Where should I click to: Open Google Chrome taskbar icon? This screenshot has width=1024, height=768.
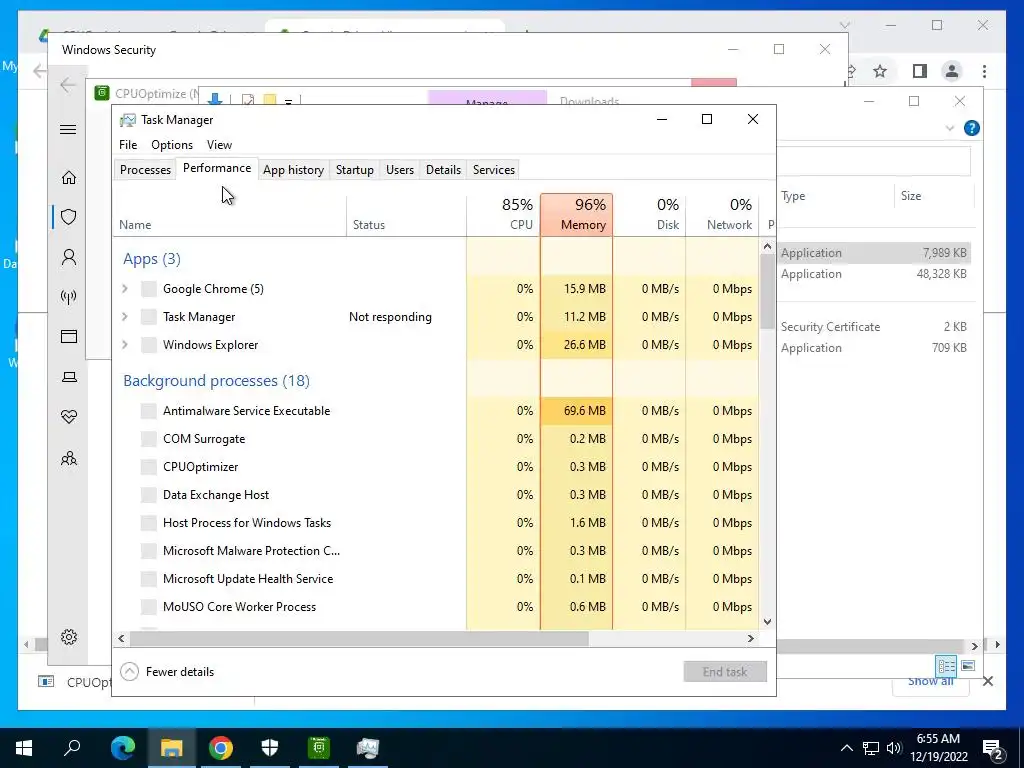point(221,748)
